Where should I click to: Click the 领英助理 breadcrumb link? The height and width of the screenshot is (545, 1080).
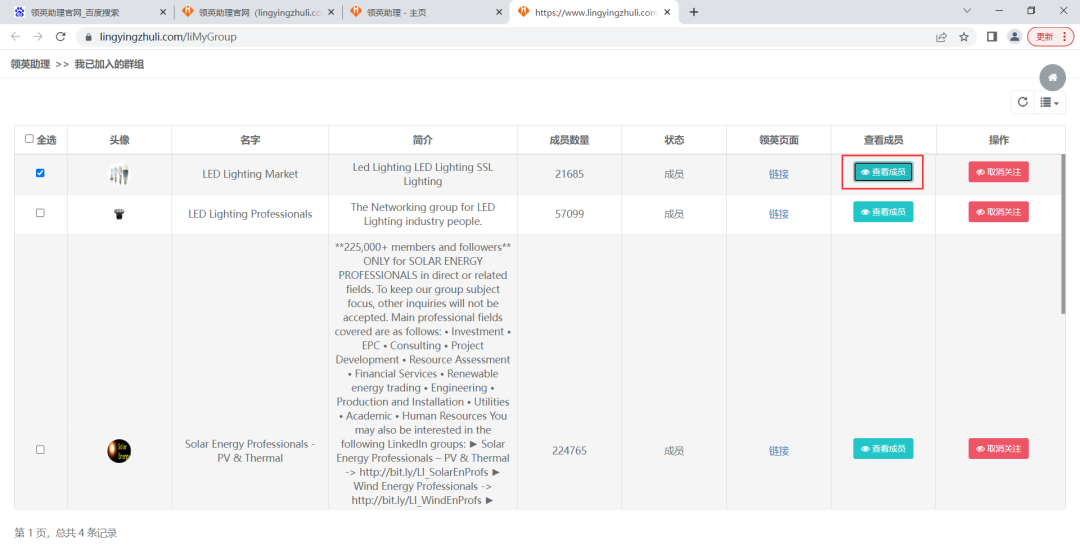30,64
